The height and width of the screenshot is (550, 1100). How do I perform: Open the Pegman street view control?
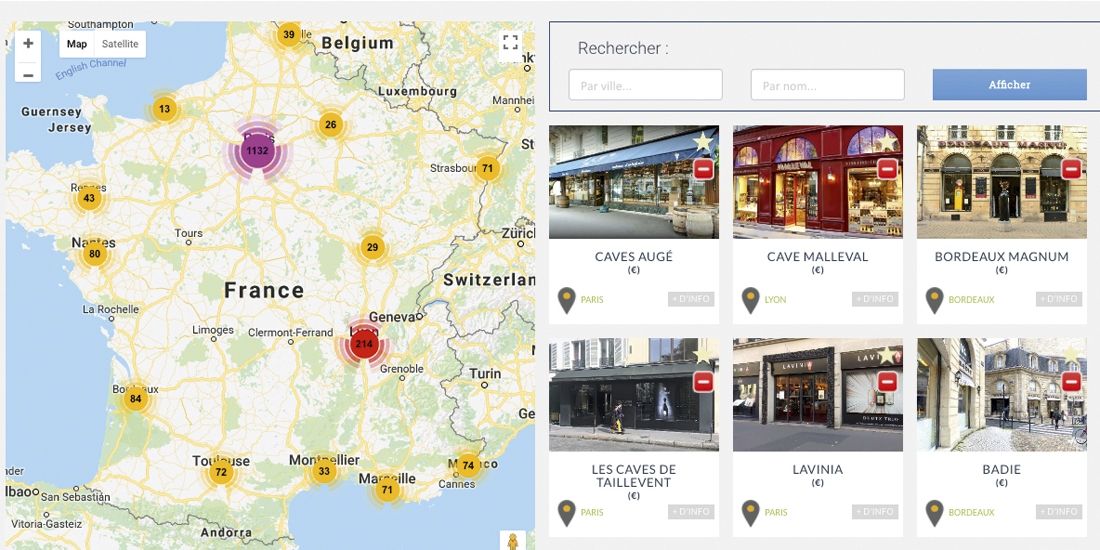tap(513, 542)
